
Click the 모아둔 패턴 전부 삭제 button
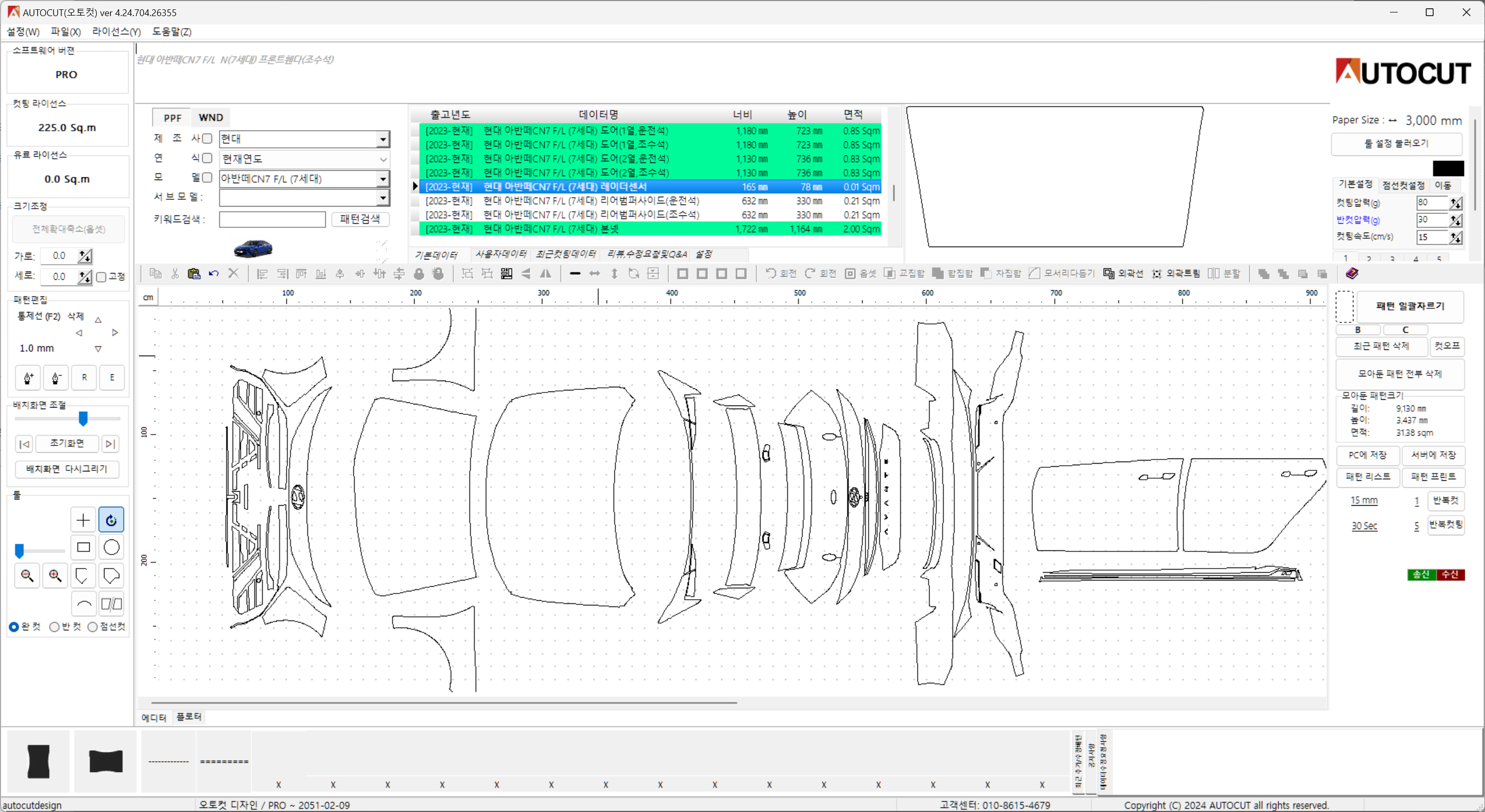(1400, 374)
